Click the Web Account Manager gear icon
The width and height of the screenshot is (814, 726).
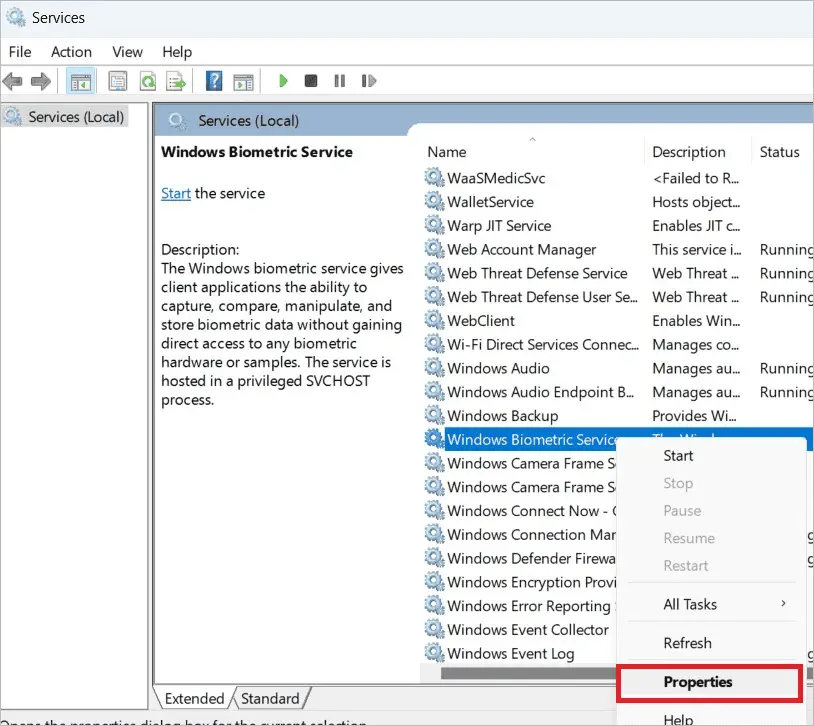point(434,249)
